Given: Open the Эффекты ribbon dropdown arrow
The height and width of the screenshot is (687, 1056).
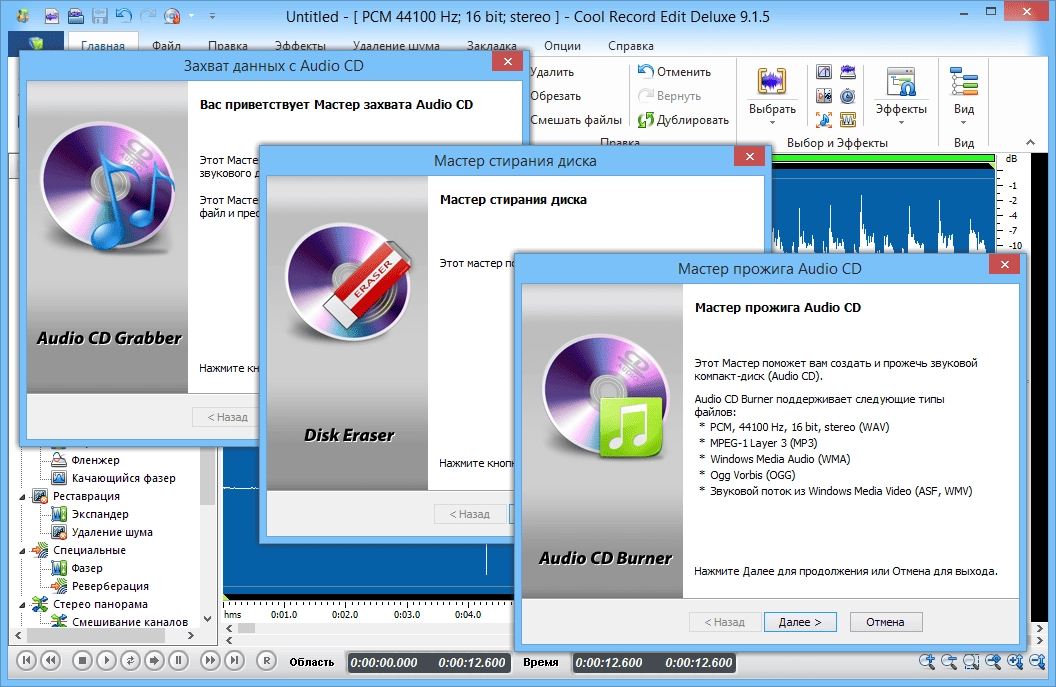Looking at the screenshot, I should pyautogui.click(x=901, y=123).
